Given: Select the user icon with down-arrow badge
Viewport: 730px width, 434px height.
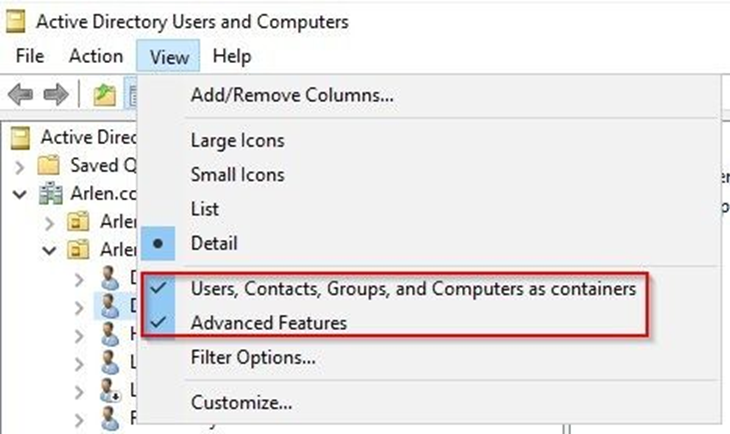Looking at the screenshot, I should [x=111, y=390].
